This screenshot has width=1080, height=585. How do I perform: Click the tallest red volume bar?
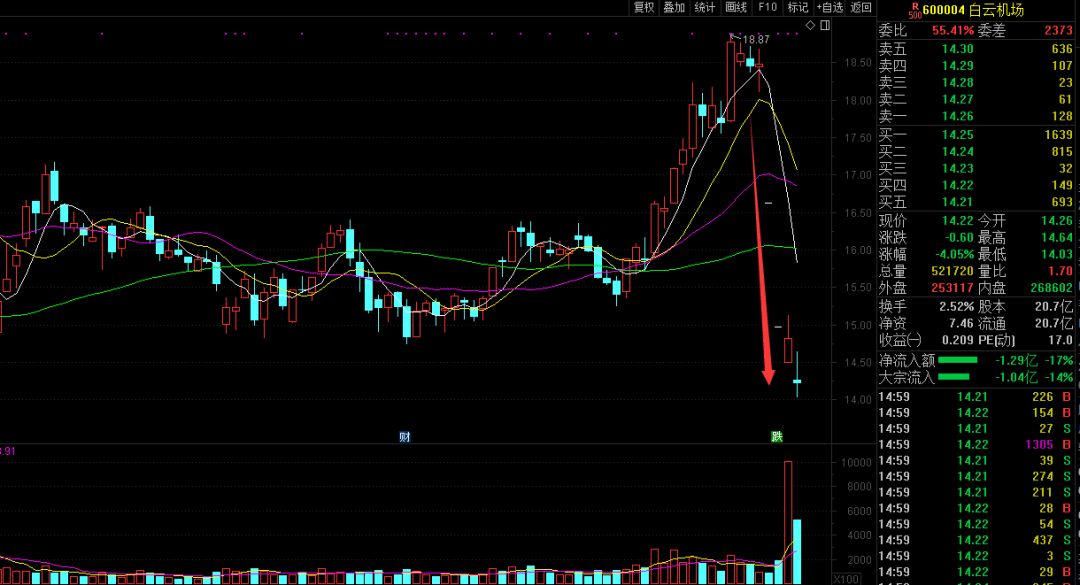pyautogui.click(x=788, y=520)
